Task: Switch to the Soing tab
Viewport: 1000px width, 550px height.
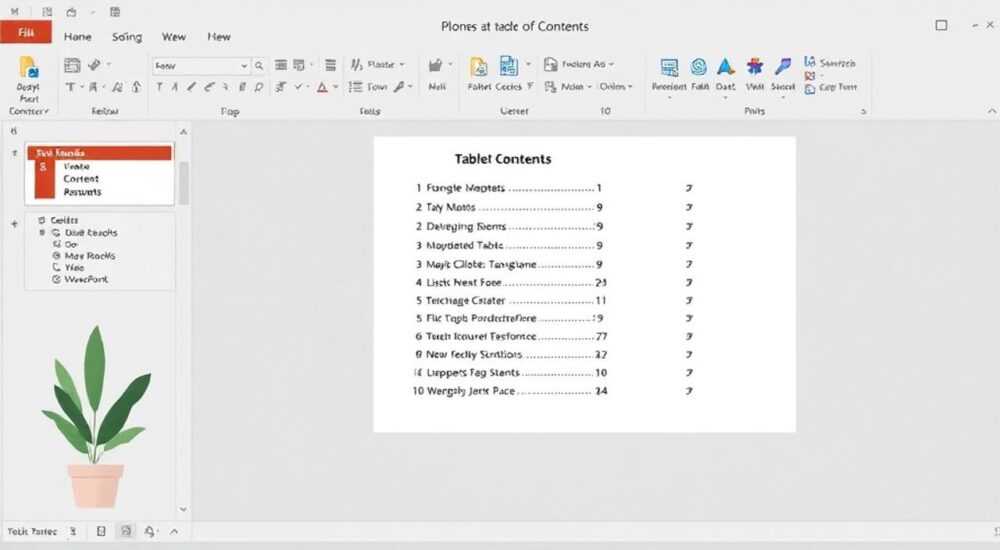Action: [x=127, y=37]
